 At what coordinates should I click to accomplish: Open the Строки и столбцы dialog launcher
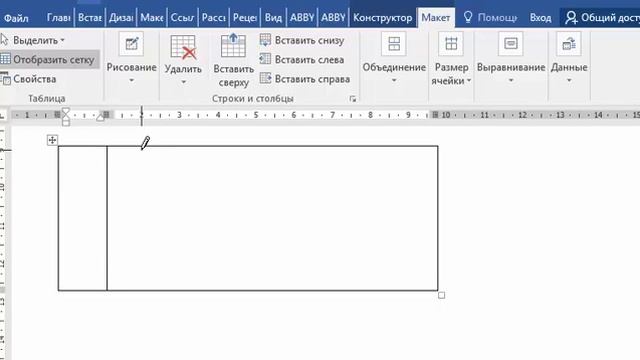pyautogui.click(x=353, y=99)
